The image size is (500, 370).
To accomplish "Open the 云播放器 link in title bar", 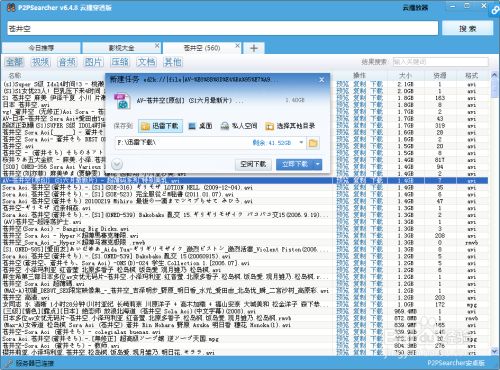I will coord(415,7).
